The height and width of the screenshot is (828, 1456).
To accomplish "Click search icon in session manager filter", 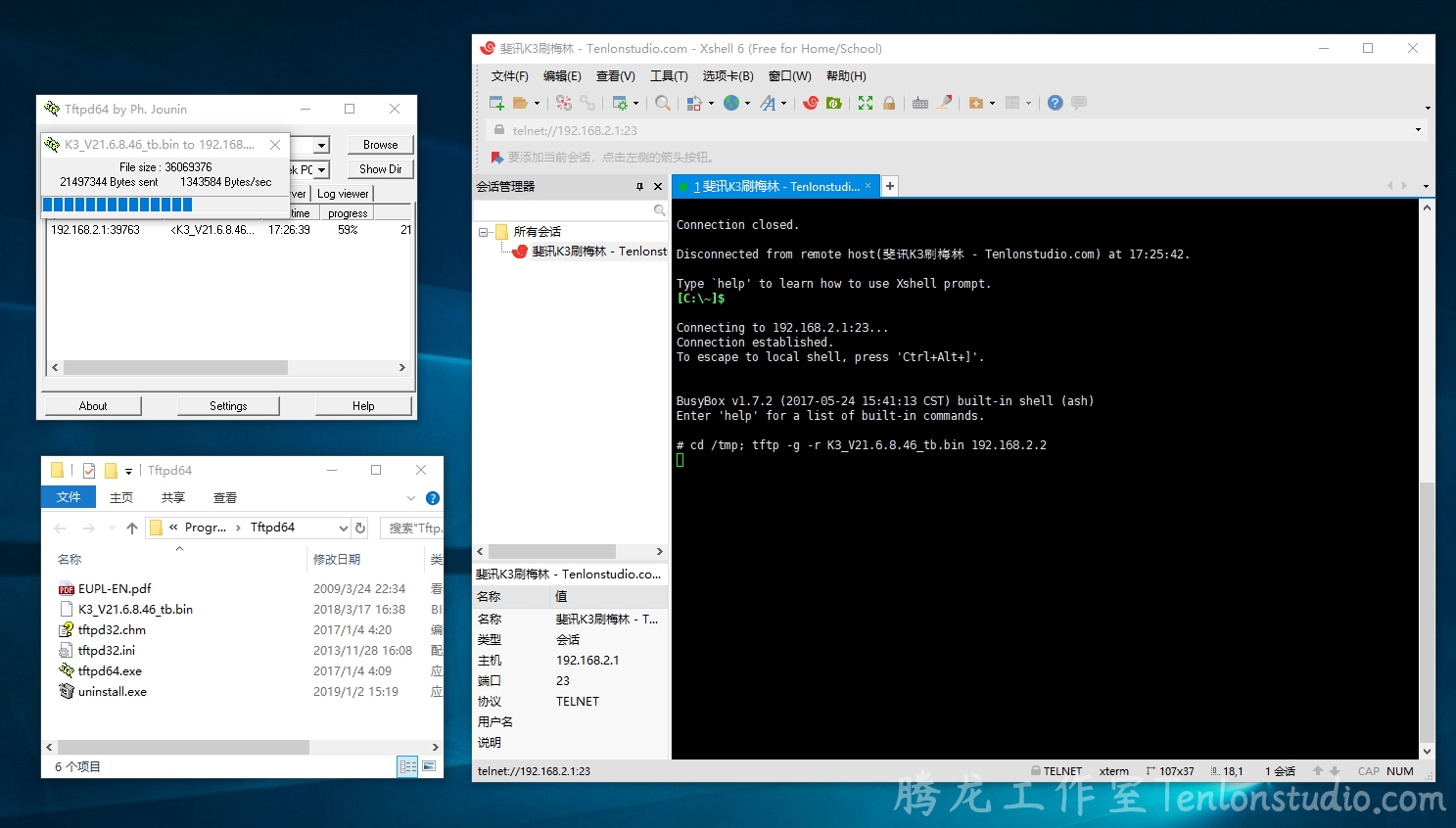I will (x=659, y=210).
